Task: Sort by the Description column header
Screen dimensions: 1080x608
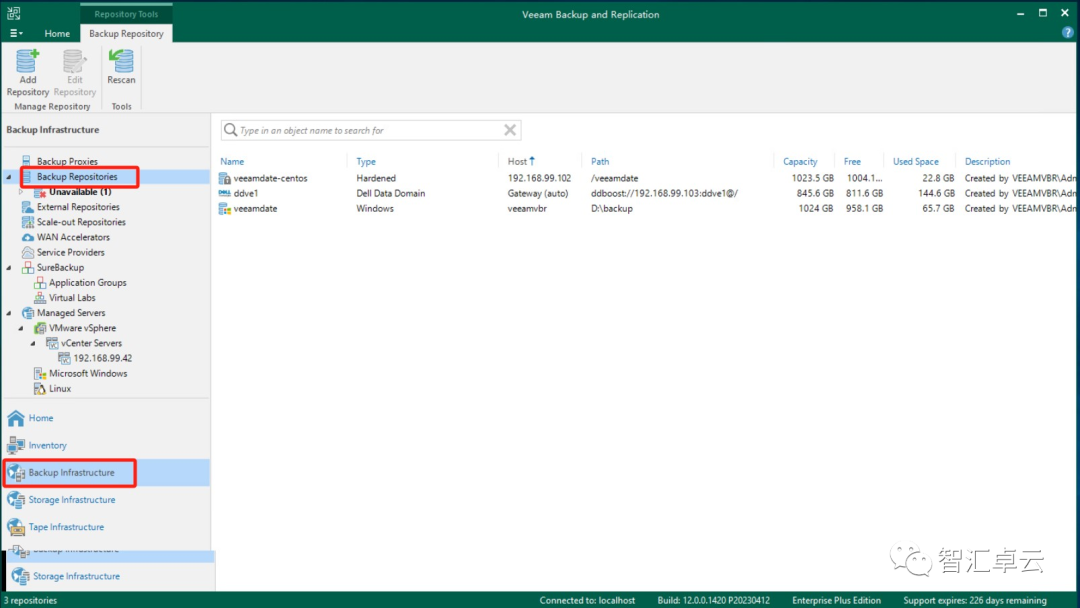Action: (x=987, y=161)
